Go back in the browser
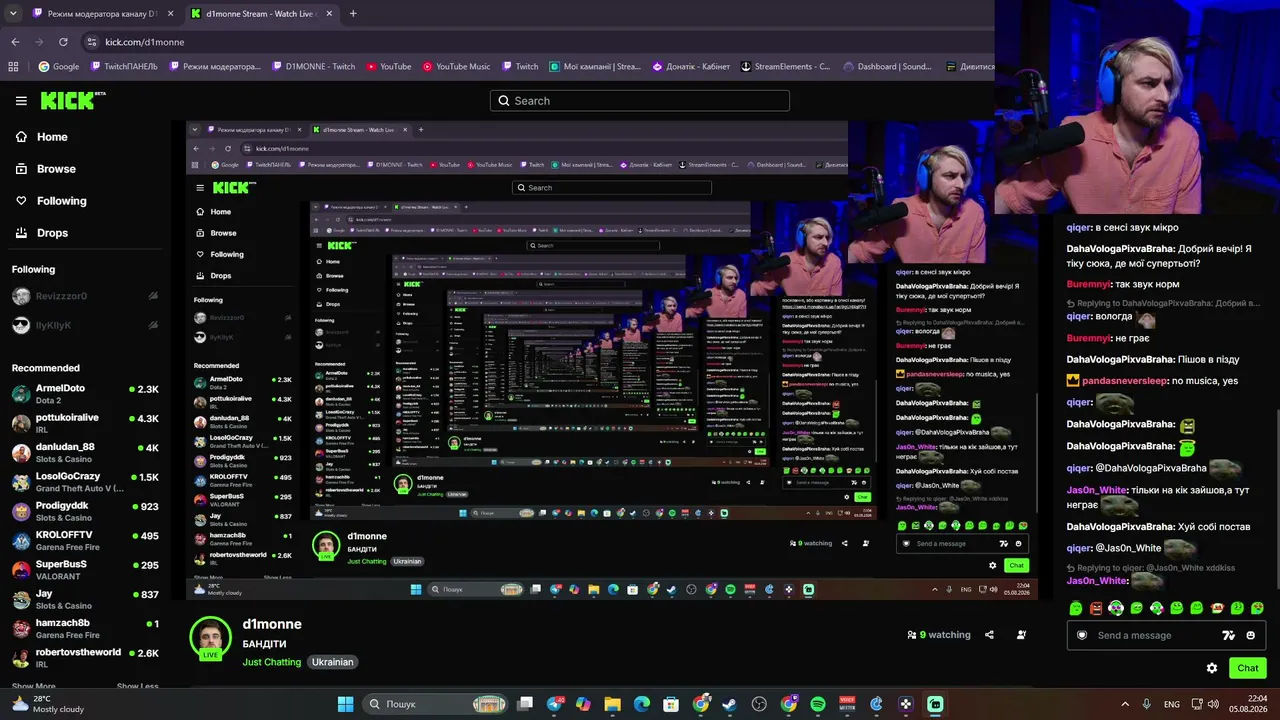Screen dimensions: 1280x720 [15, 42]
